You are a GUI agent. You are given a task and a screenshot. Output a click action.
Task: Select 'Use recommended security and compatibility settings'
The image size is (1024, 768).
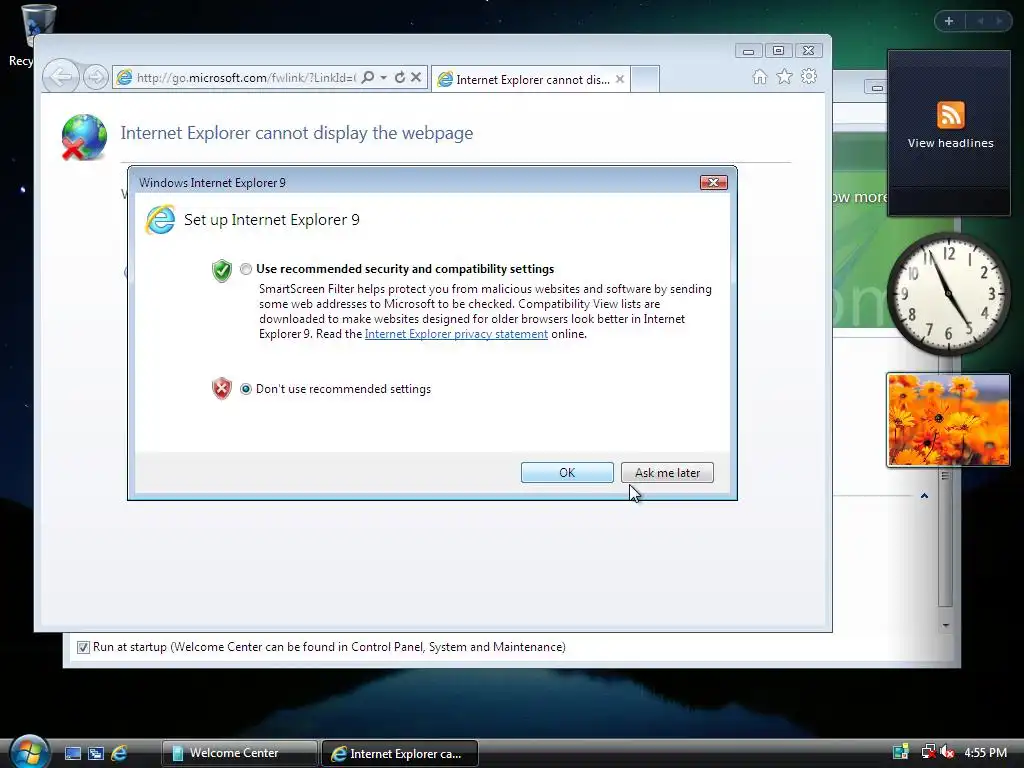(x=246, y=269)
